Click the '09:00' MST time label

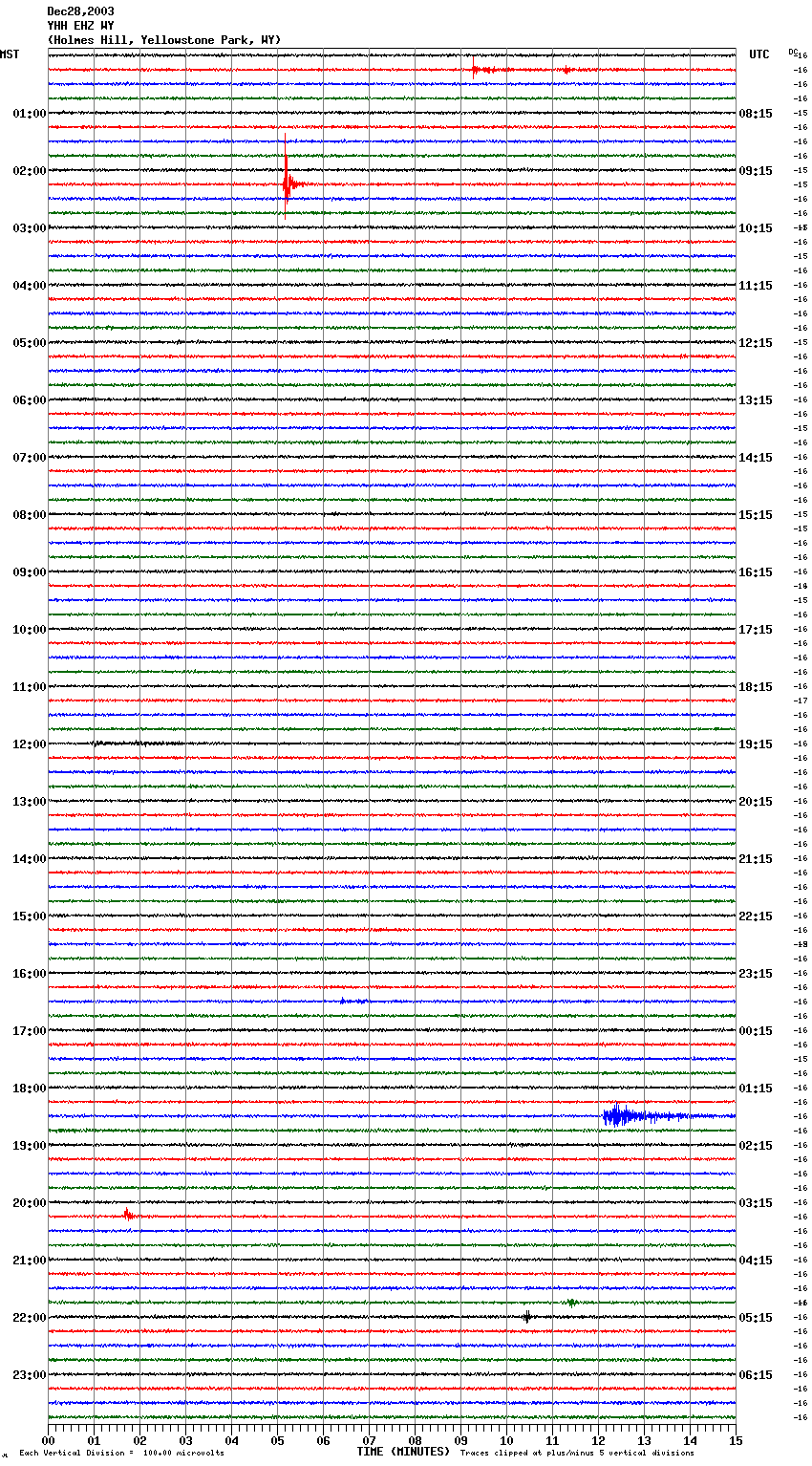[x=30, y=572]
